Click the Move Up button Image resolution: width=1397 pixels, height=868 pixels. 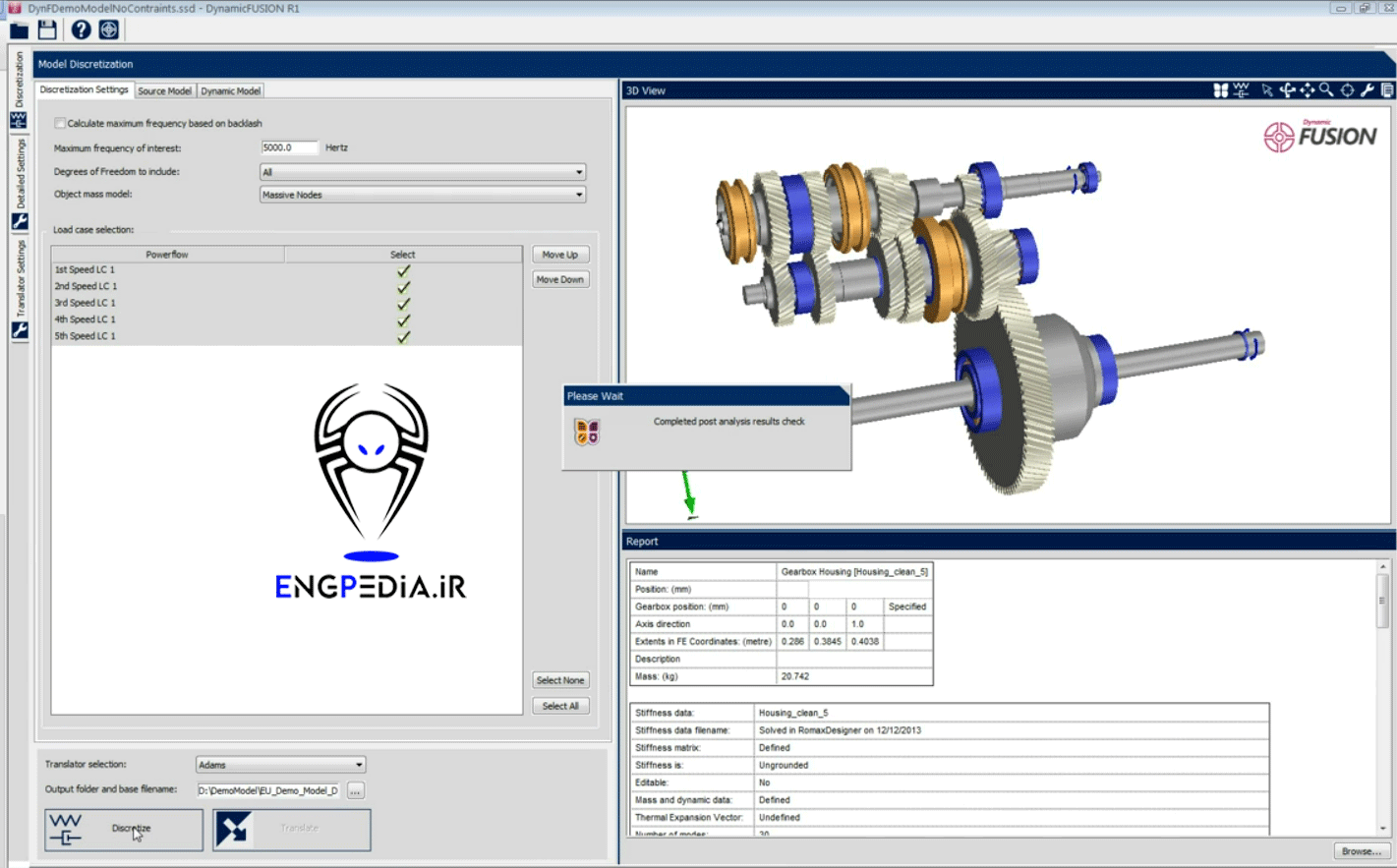coord(560,255)
